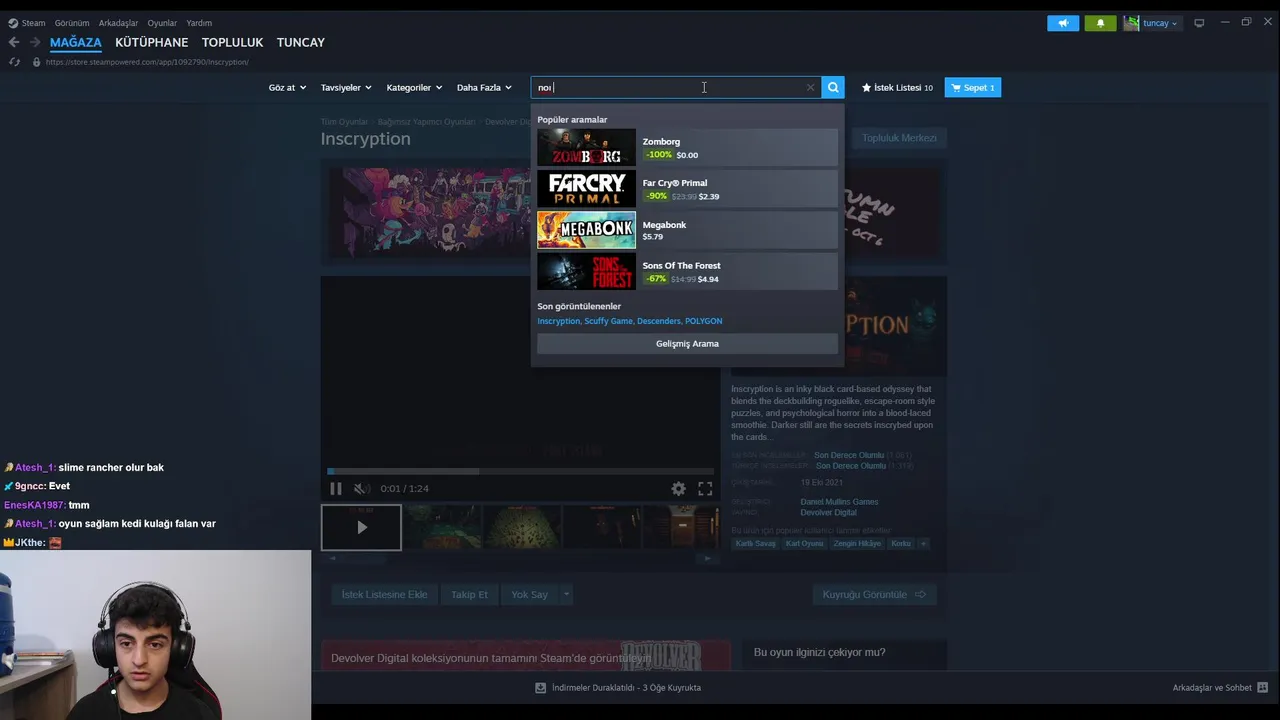Open the Görünüm menu

[72, 23]
